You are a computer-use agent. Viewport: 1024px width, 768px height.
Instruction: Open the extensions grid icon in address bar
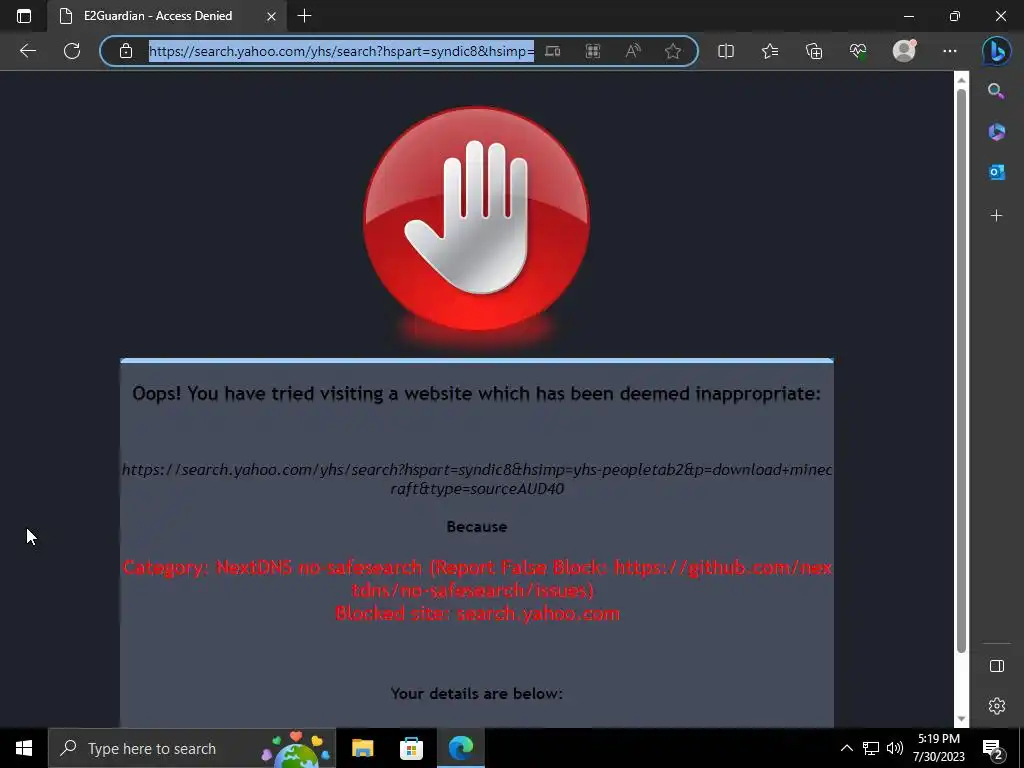point(592,51)
